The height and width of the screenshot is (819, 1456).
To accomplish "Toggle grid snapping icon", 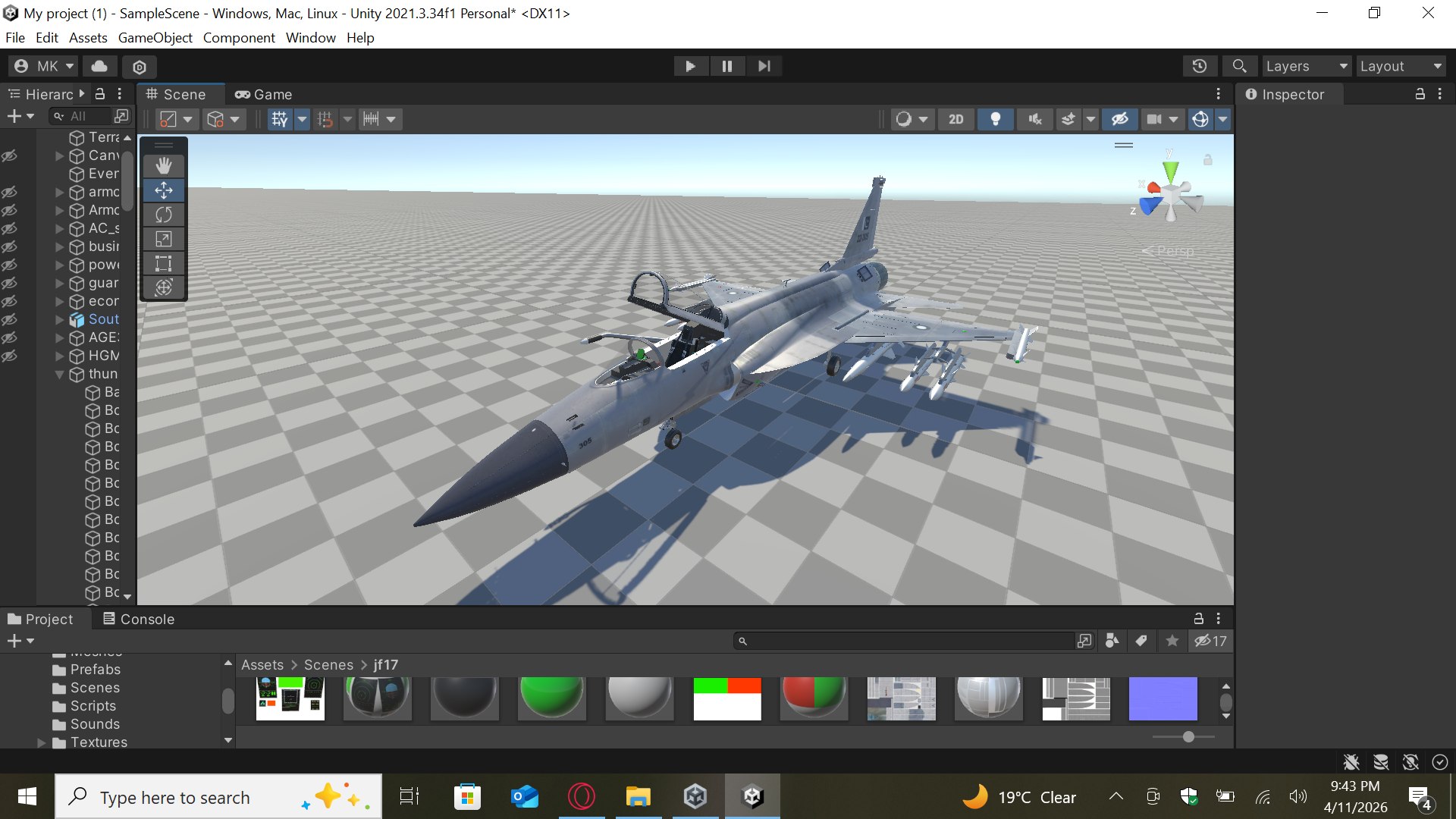I will [x=325, y=119].
